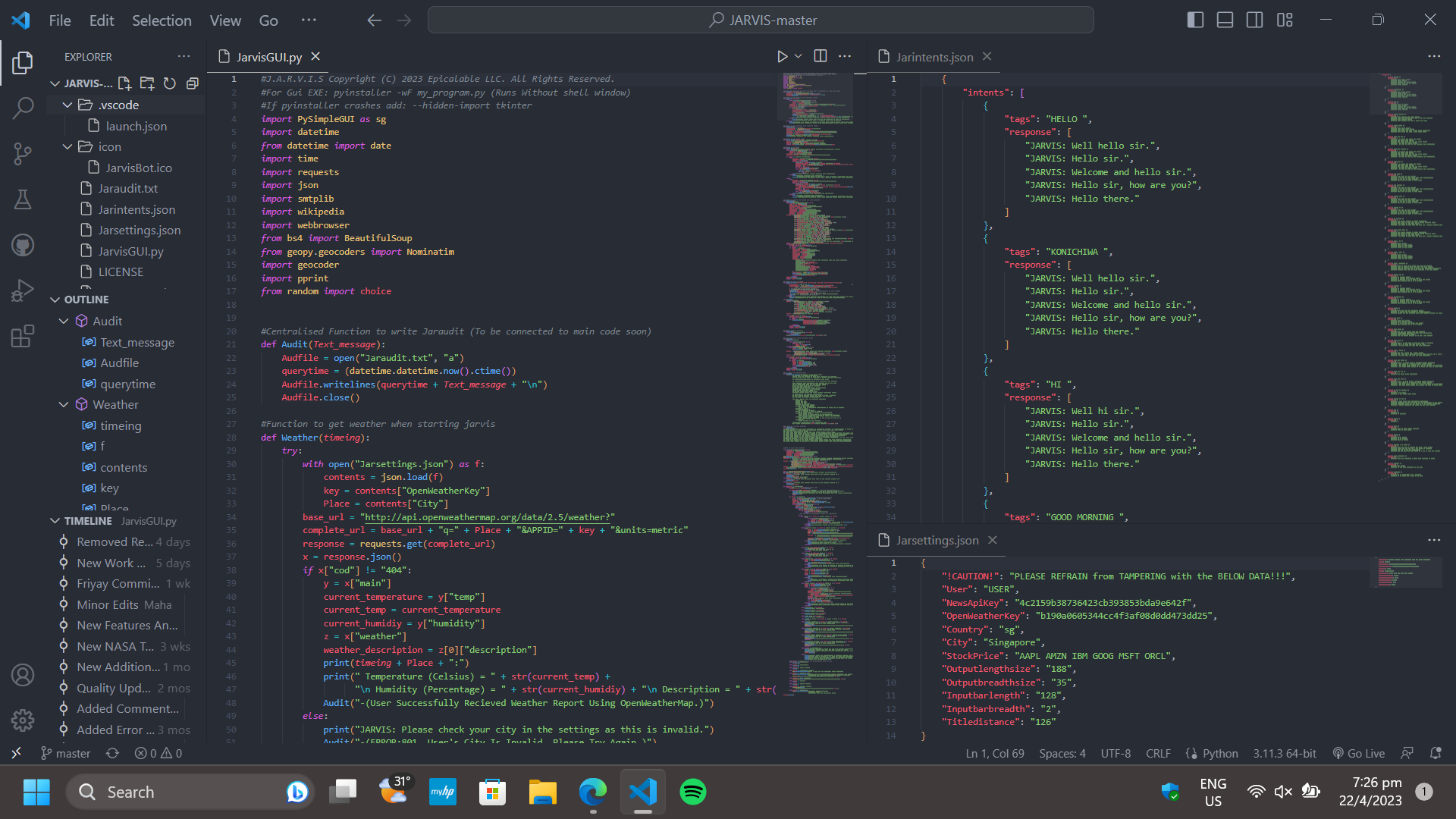Open the Accounts menu icon
Screen dimensions: 1456x819
click(23, 675)
